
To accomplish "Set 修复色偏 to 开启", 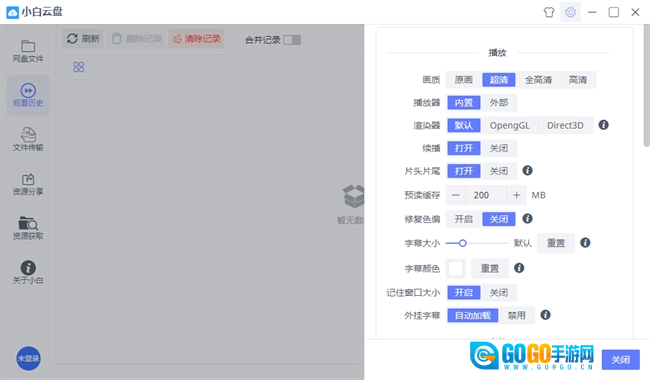I will (x=463, y=219).
